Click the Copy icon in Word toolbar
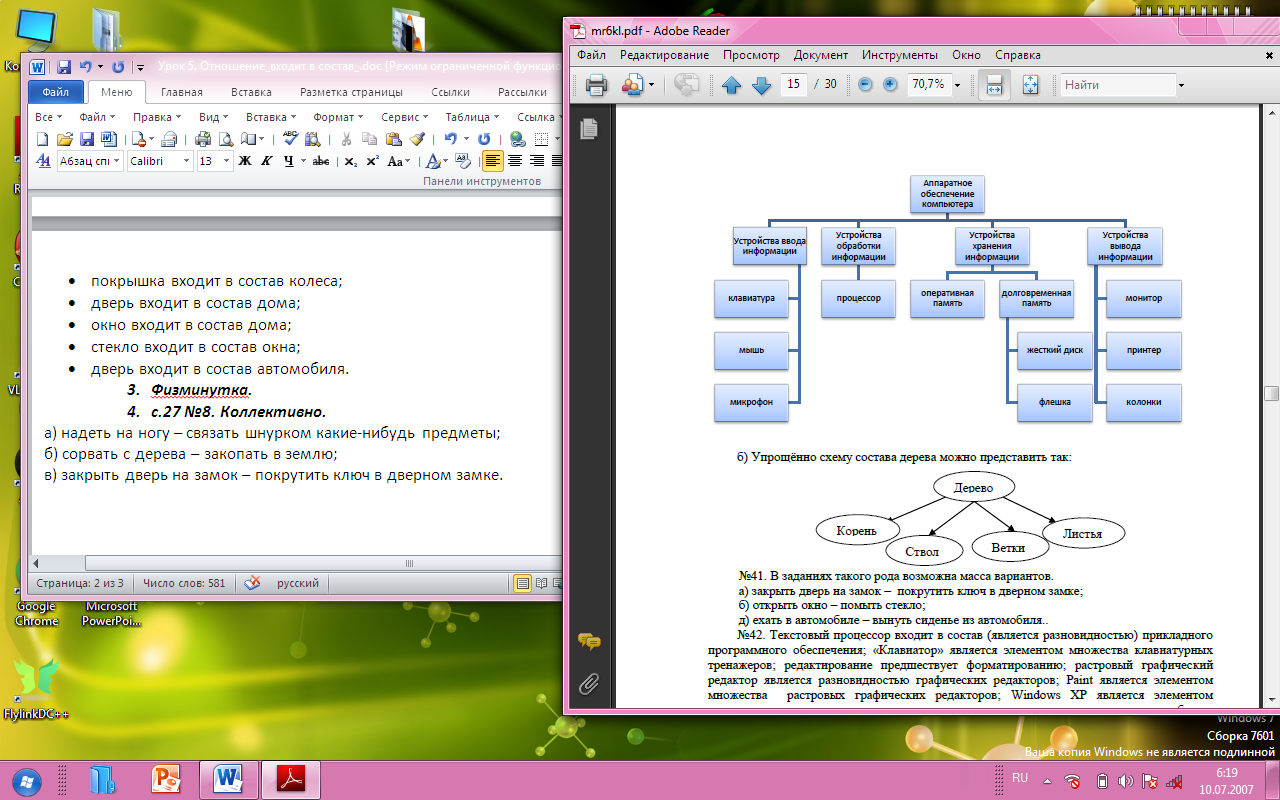1280x800 pixels. (x=369, y=139)
